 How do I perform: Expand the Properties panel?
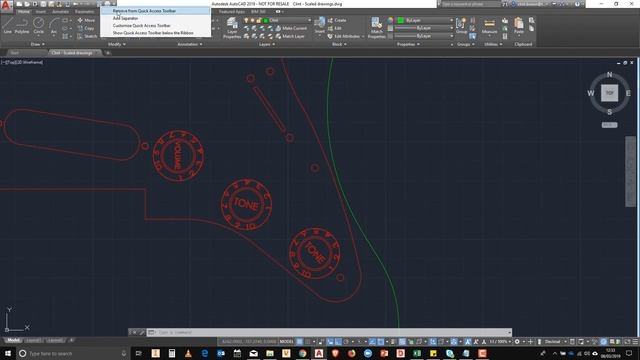tap(409, 44)
